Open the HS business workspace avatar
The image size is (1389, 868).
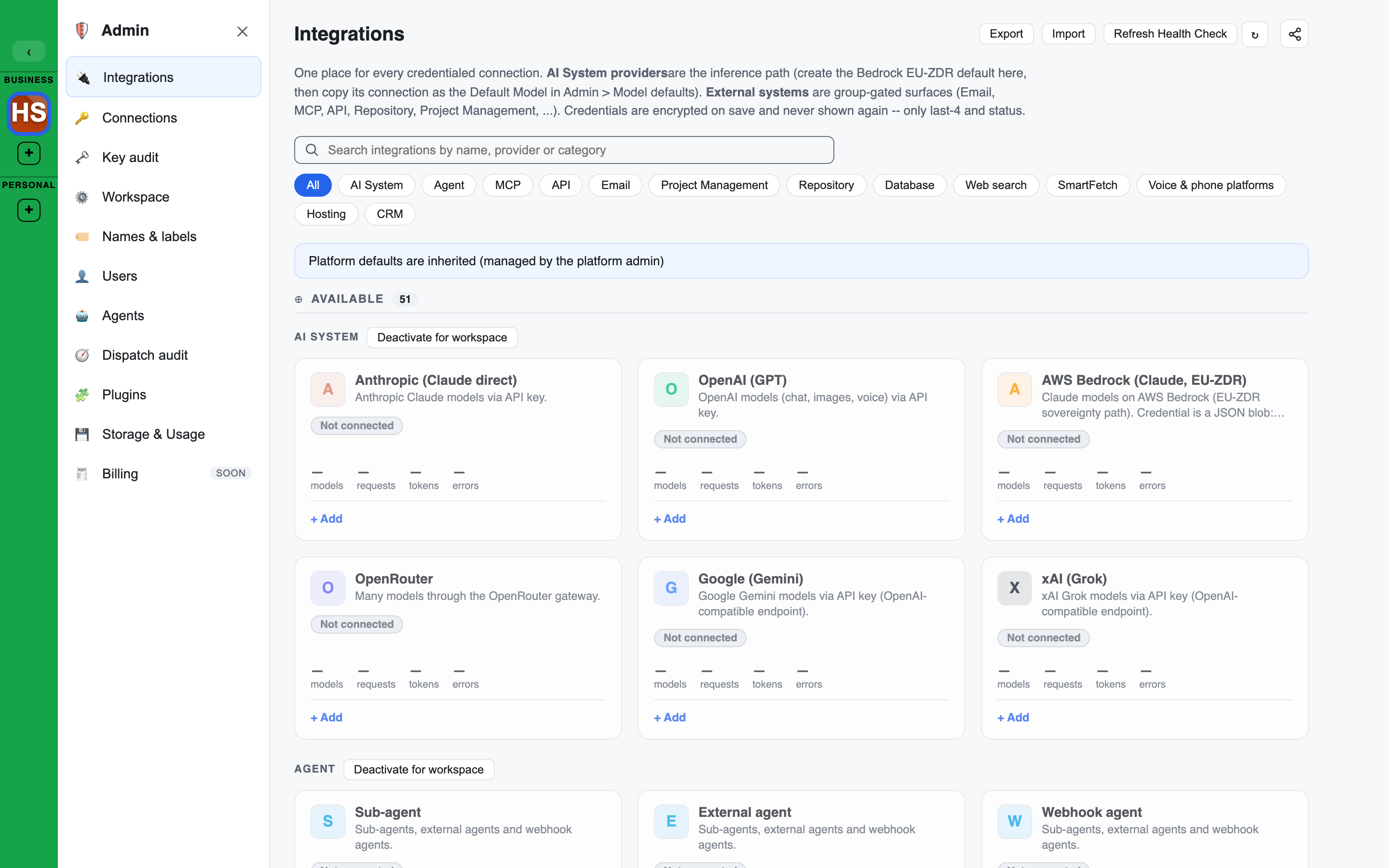(x=29, y=113)
